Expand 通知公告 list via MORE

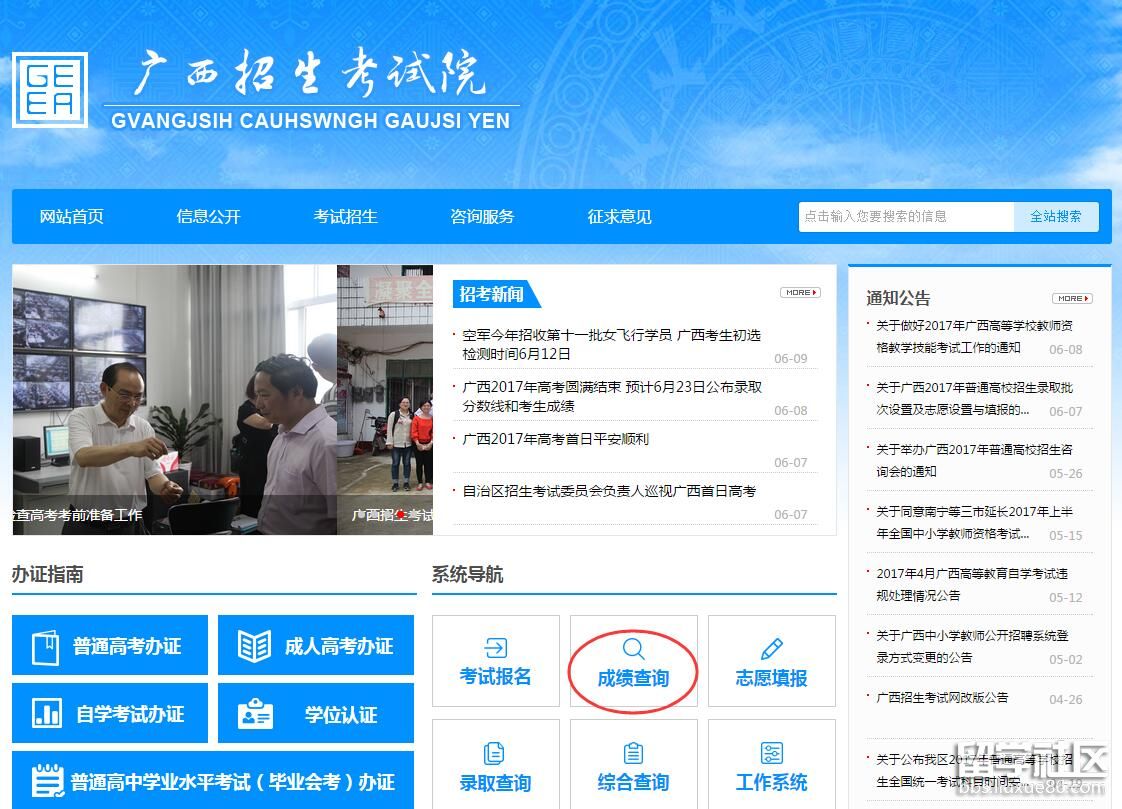click(x=1071, y=298)
